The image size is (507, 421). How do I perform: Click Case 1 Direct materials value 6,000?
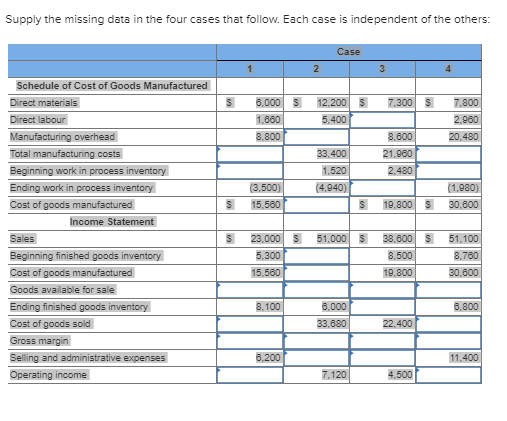coord(268,103)
